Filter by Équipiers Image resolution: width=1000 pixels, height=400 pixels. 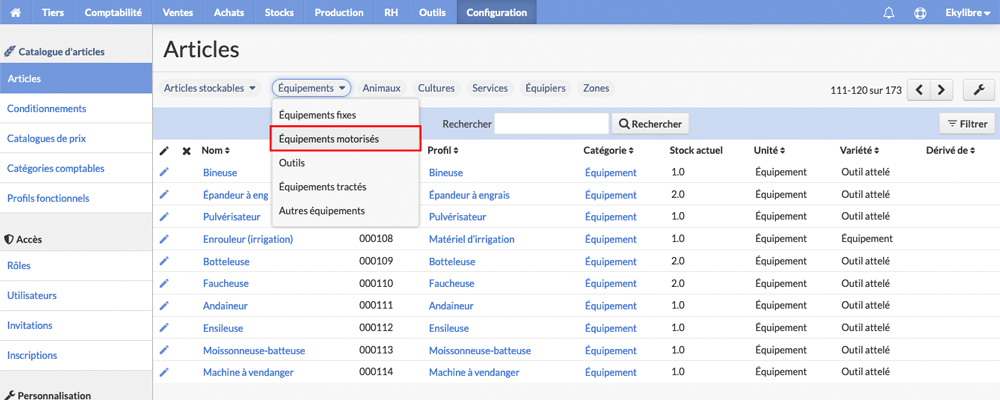click(545, 88)
